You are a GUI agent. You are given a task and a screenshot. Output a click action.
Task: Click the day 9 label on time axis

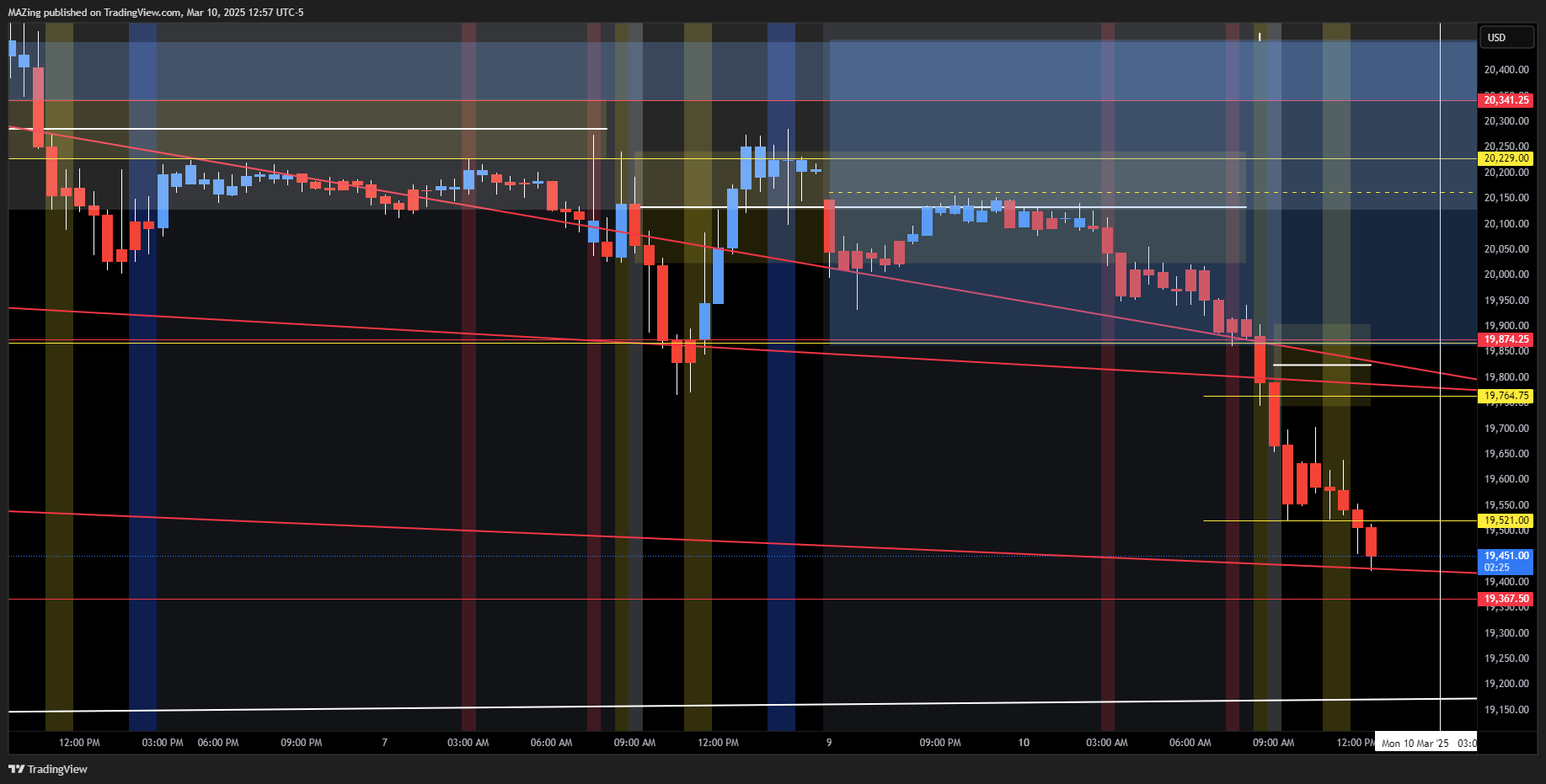click(829, 743)
